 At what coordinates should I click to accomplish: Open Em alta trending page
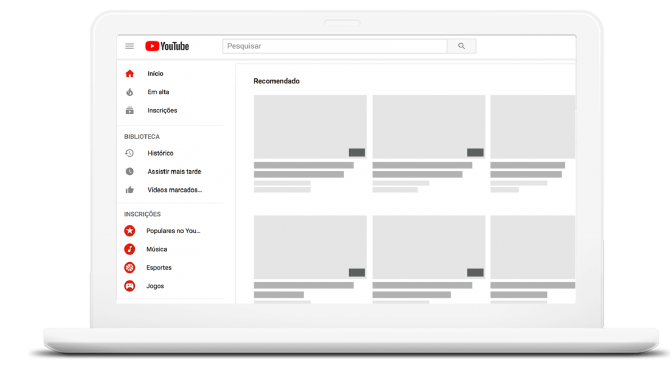pos(159,92)
